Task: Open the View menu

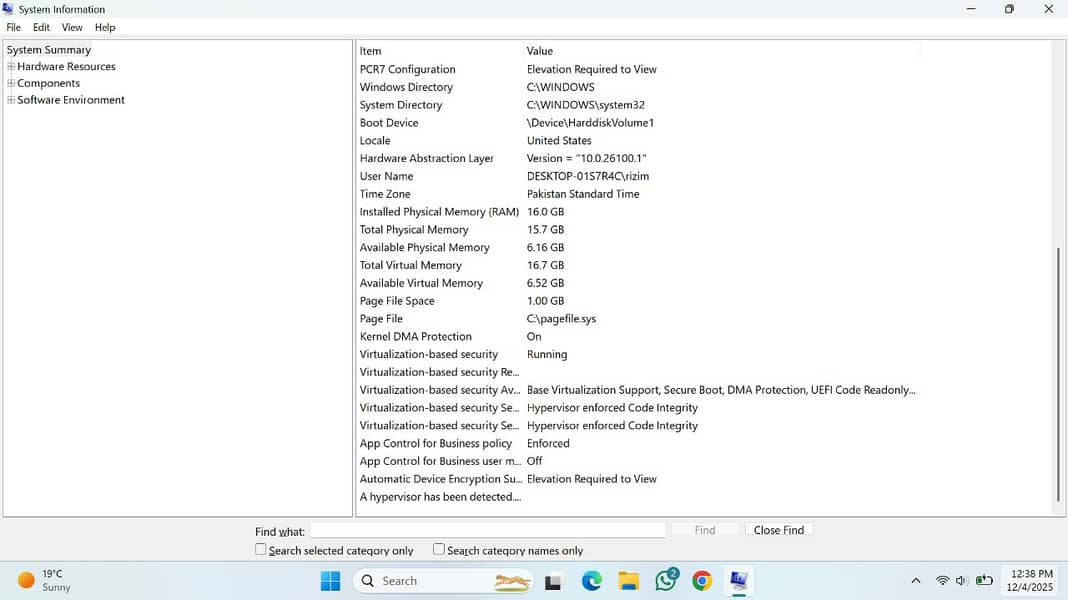Action: [x=72, y=27]
